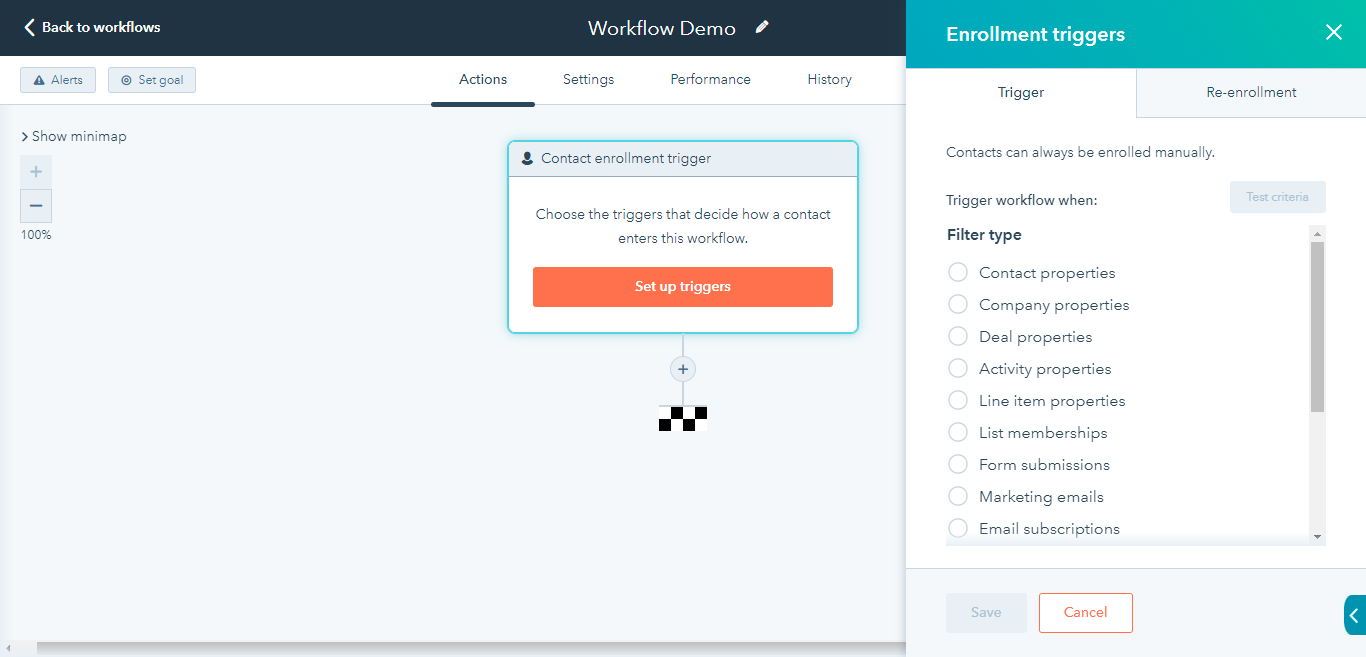The height and width of the screenshot is (657, 1366).
Task: Click the checkered end-of-workflow flag
Action: click(683, 418)
